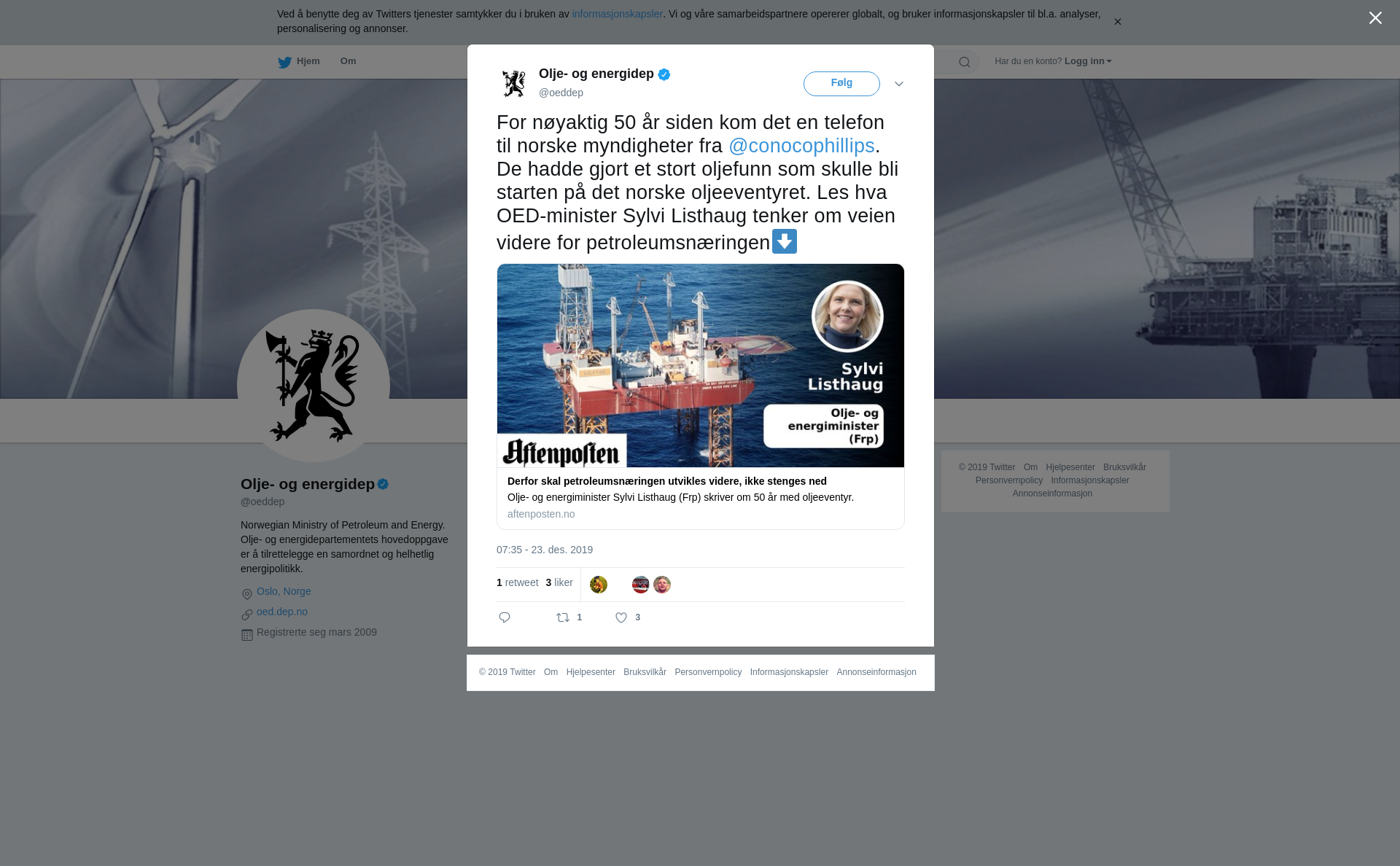This screenshot has width=1400, height=866.
Task: Open the @conocophillips mention link
Action: coord(801,146)
